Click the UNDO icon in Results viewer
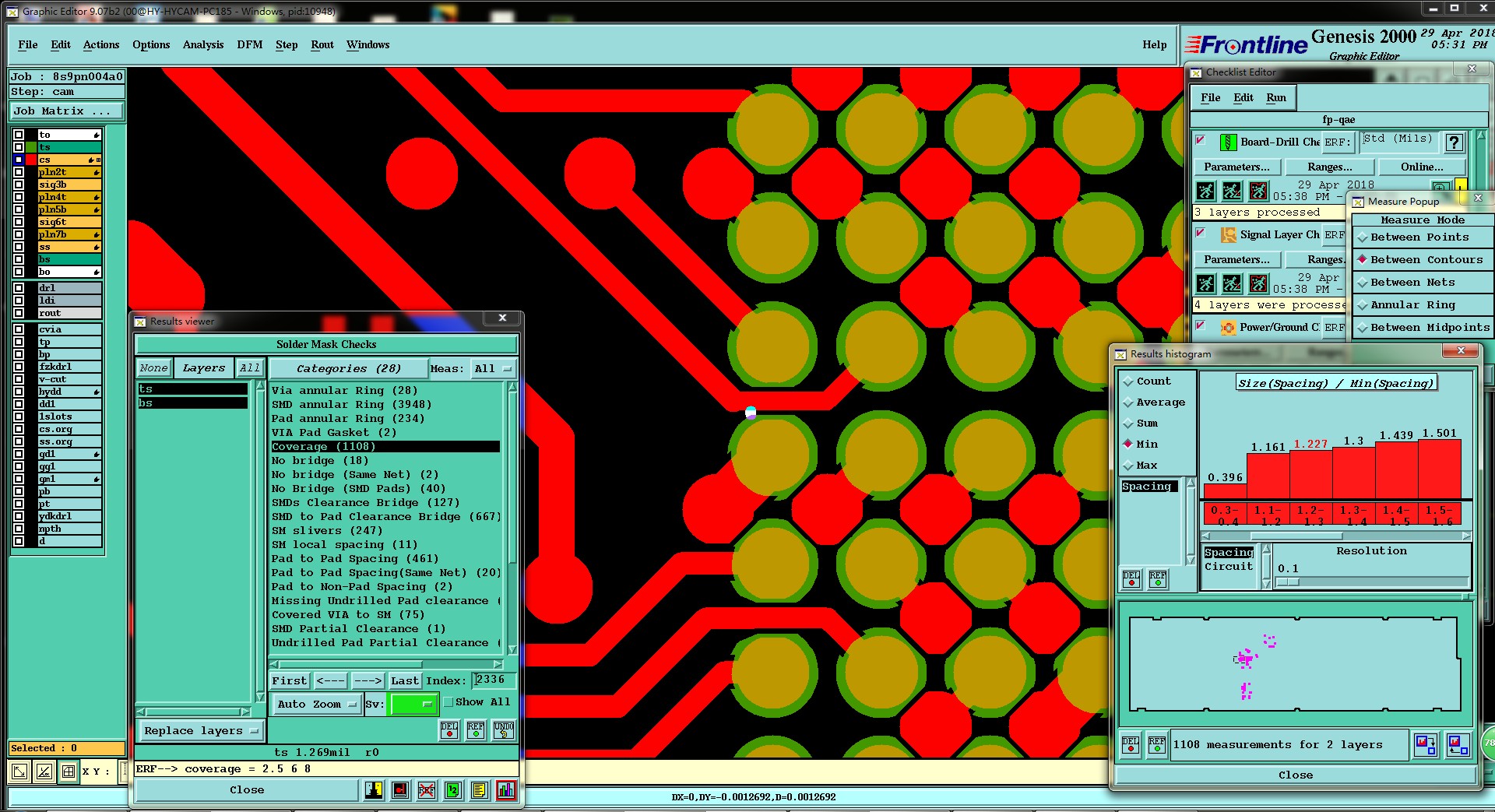The width and height of the screenshot is (1495, 812). tap(504, 730)
